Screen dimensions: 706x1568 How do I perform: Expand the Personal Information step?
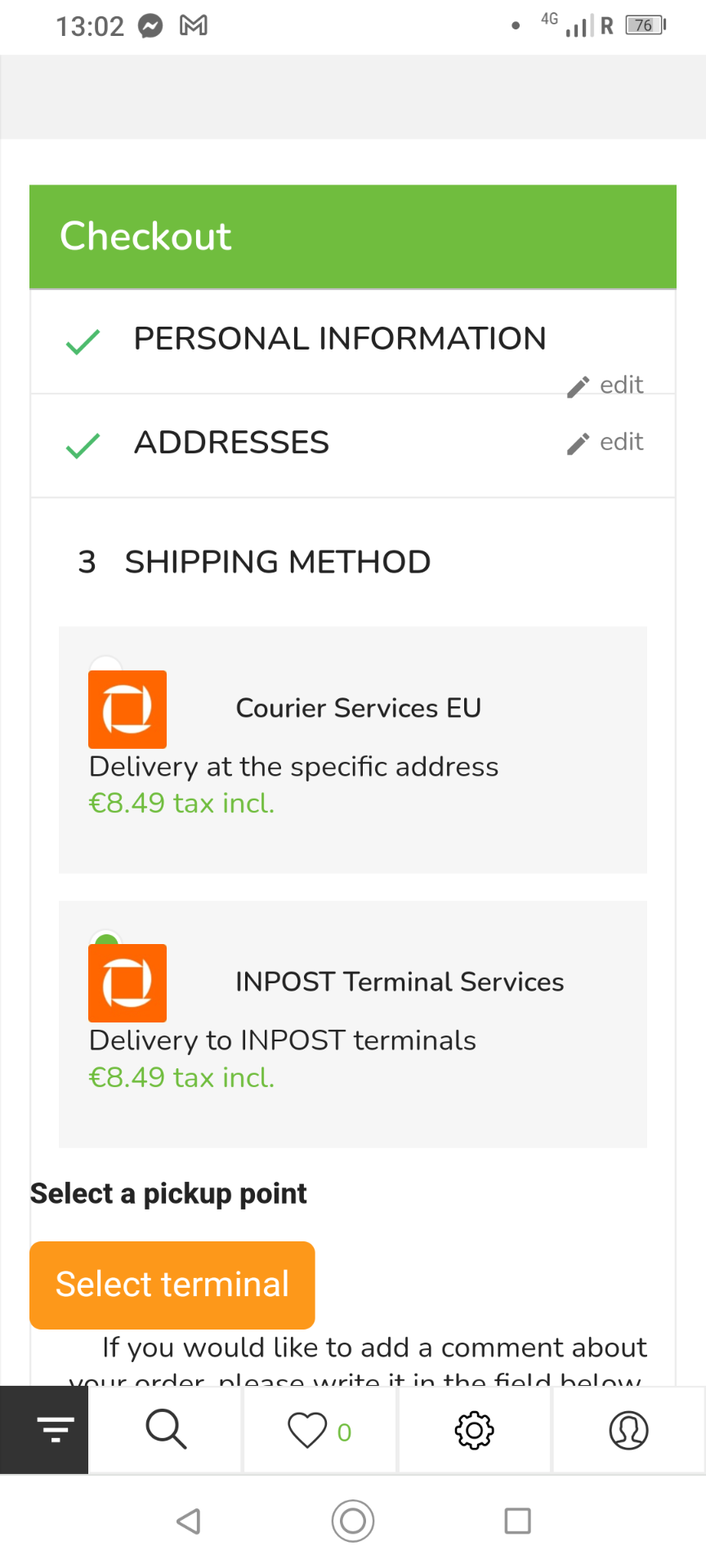click(339, 339)
